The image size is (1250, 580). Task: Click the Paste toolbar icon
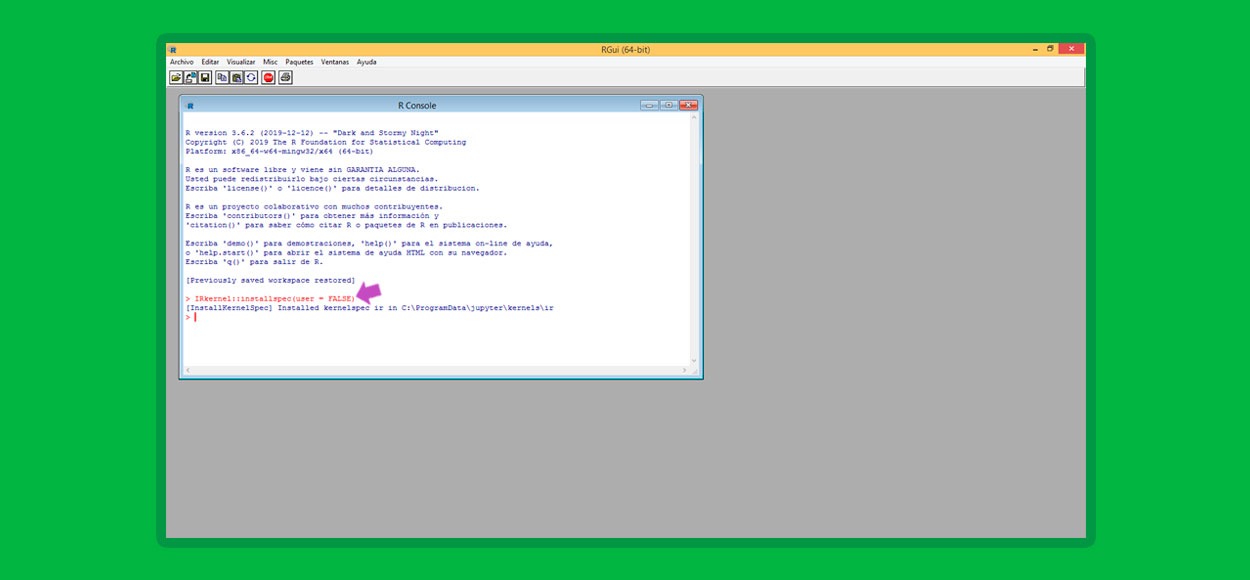(237, 77)
